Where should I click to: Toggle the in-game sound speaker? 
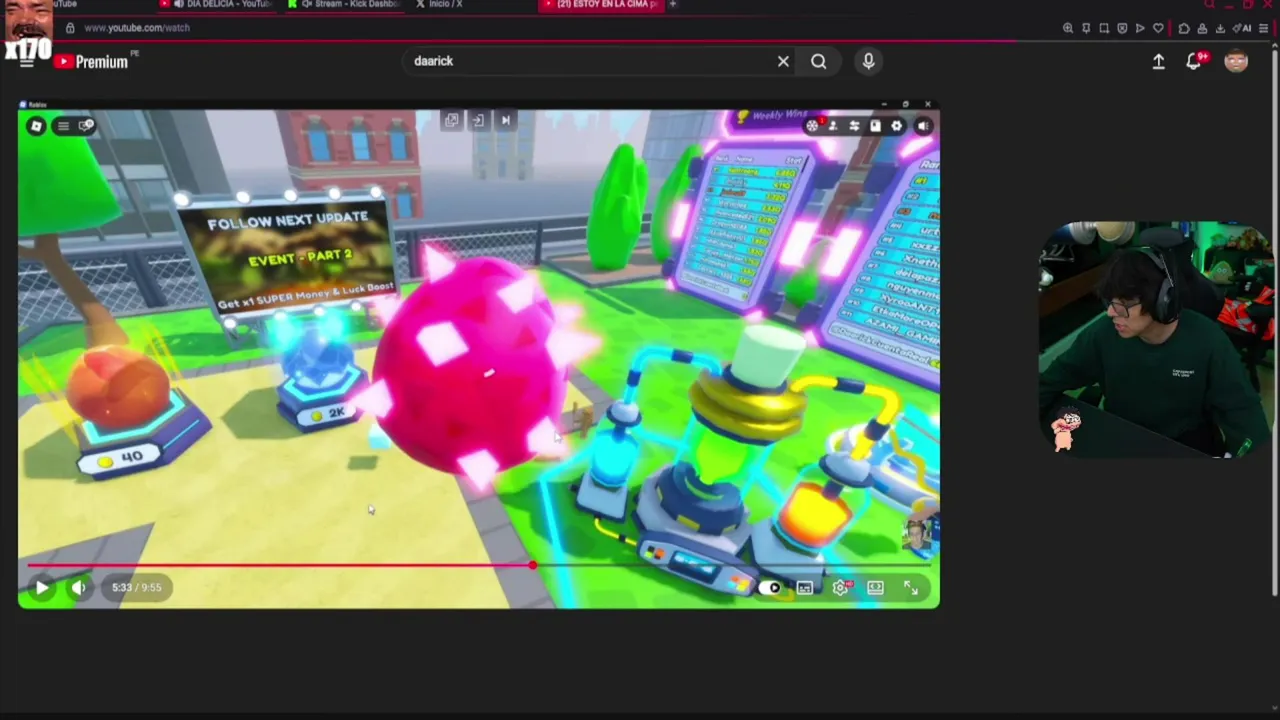[x=923, y=126]
